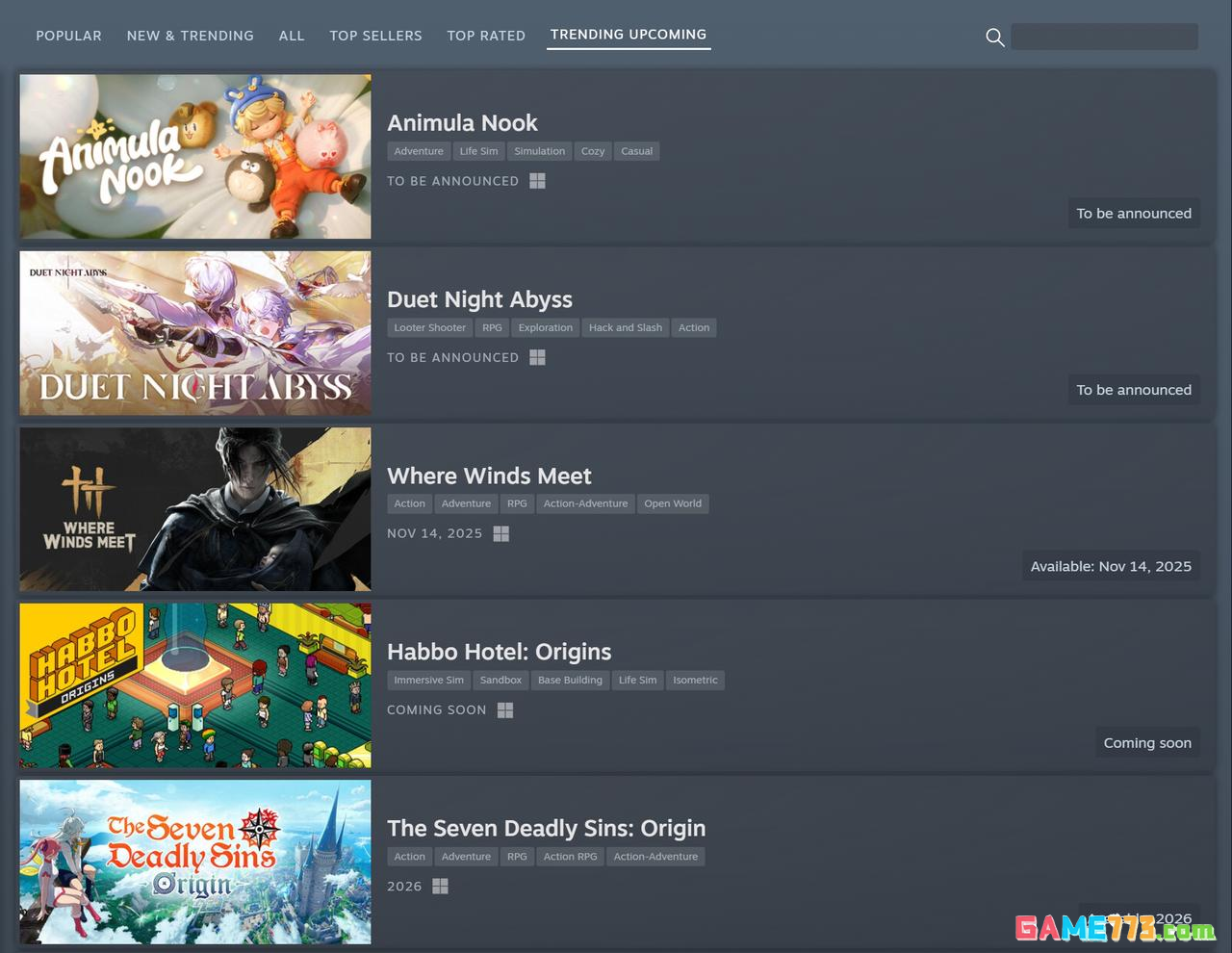Switch to the Popular tab
Screen dimensions: 1232x953
[68, 36]
